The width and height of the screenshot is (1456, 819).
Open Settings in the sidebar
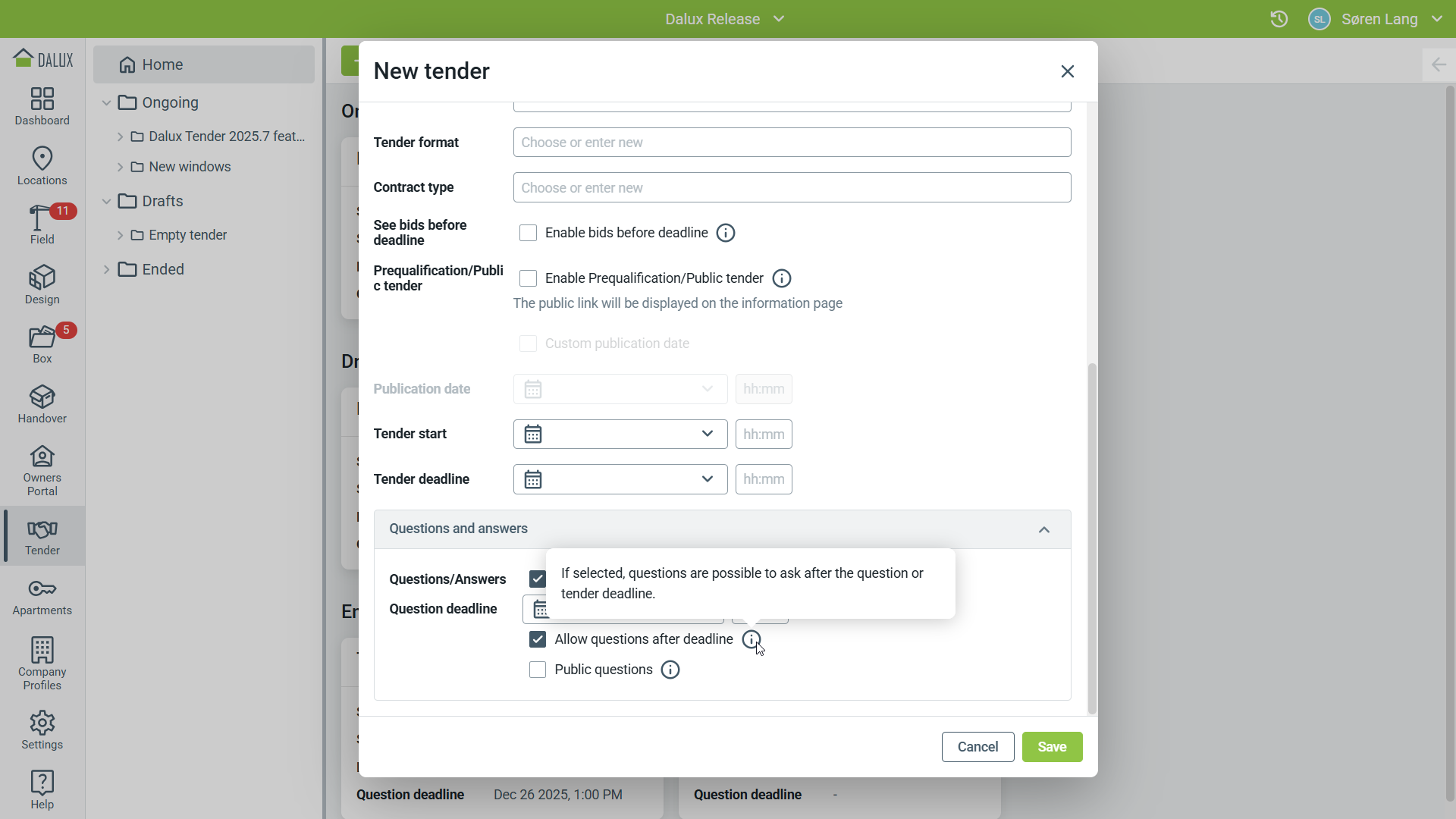click(x=42, y=730)
